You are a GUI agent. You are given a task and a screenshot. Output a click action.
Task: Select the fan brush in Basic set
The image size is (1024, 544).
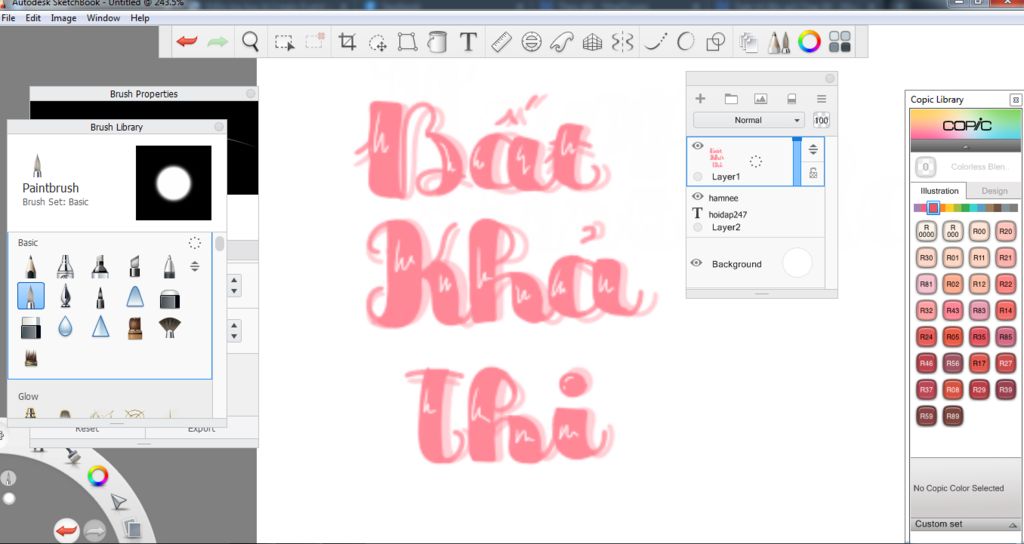(x=169, y=327)
